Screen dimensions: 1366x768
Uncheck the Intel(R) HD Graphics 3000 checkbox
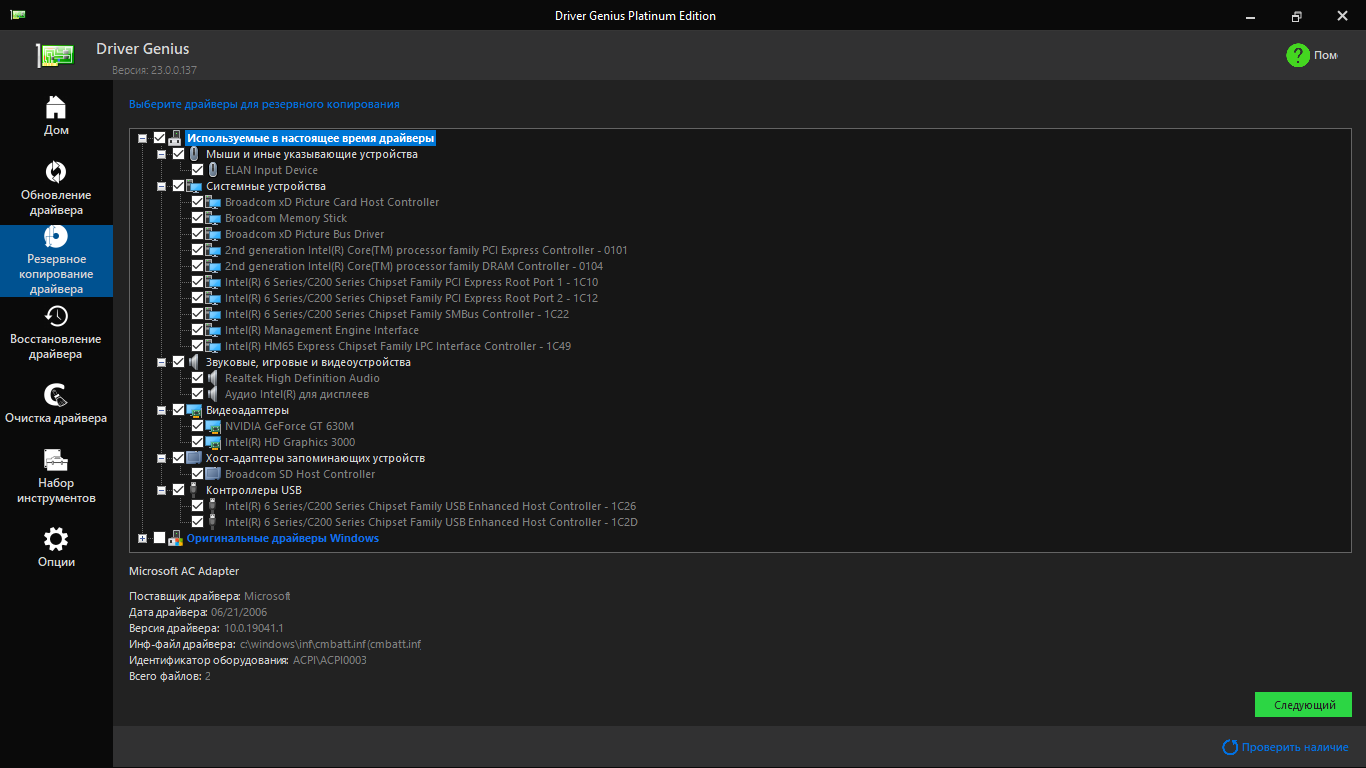[197, 442]
